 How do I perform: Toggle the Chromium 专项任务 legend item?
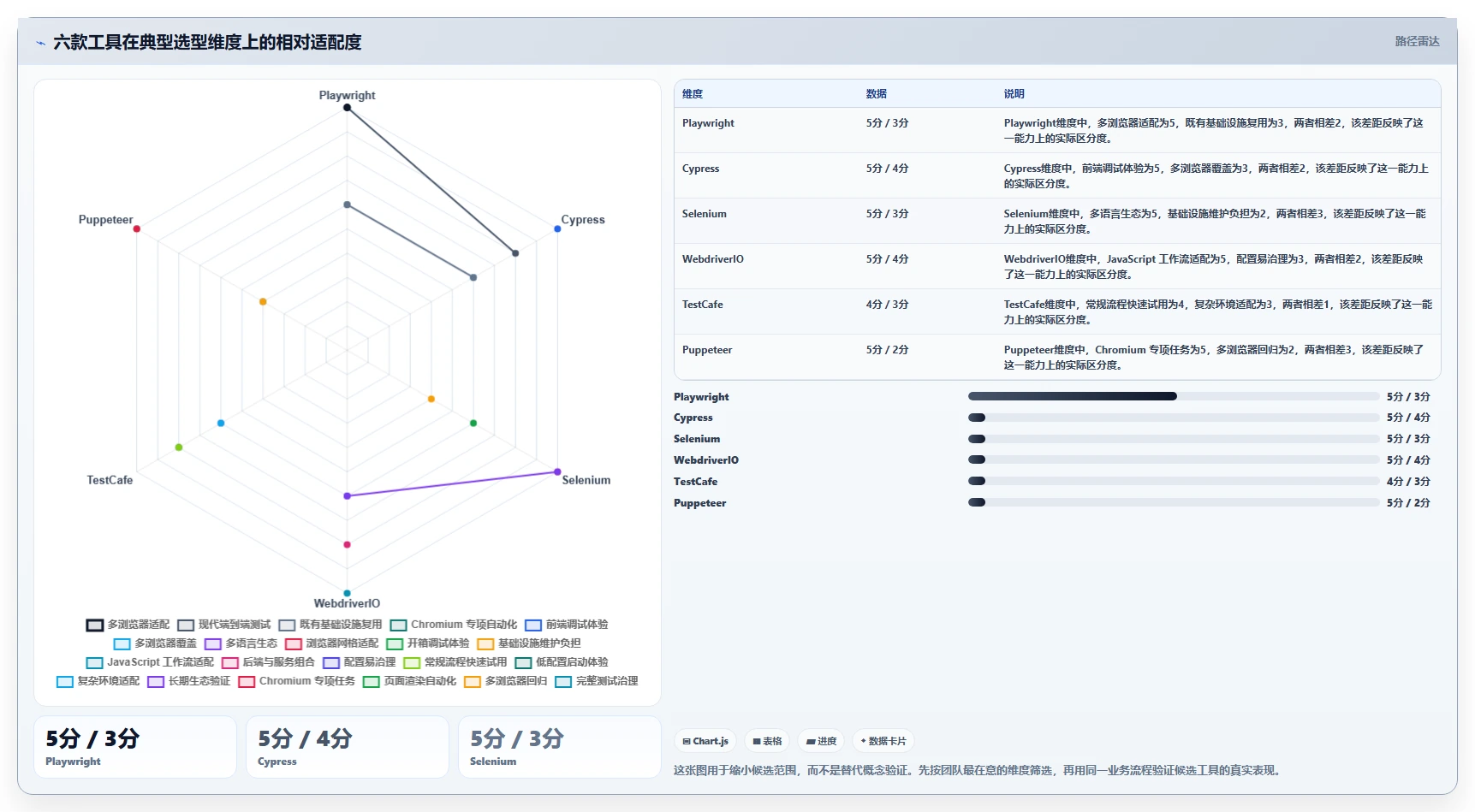297,681
